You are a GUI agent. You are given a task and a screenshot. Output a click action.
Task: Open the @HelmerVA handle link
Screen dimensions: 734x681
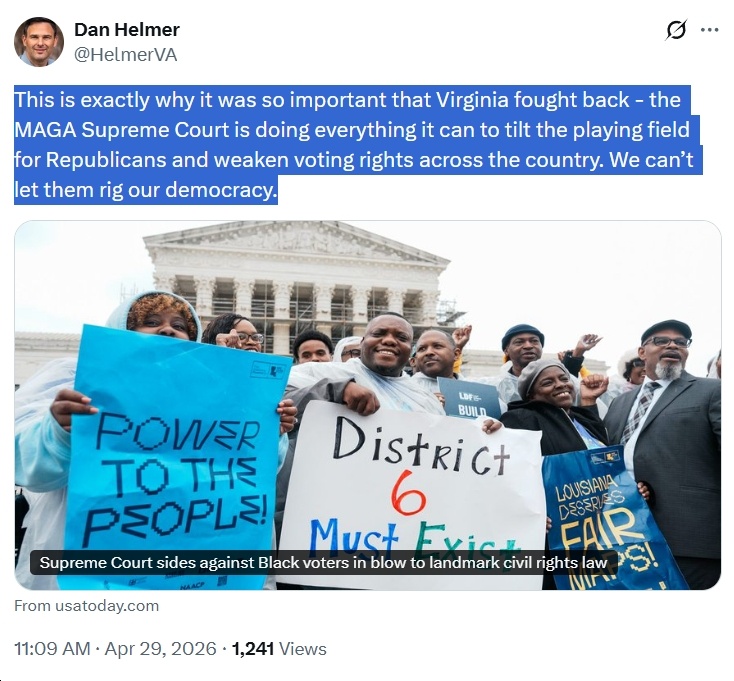pyautogui.click(x=125, y=55)
